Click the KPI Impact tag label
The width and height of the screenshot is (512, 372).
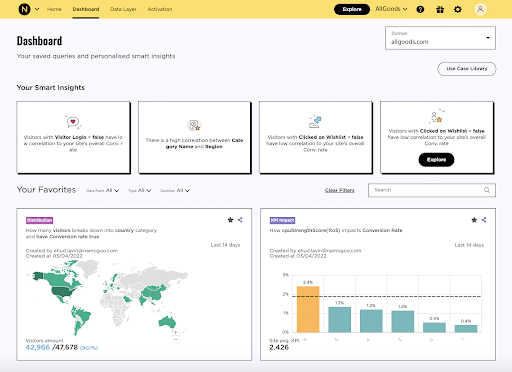coord(282,220)
